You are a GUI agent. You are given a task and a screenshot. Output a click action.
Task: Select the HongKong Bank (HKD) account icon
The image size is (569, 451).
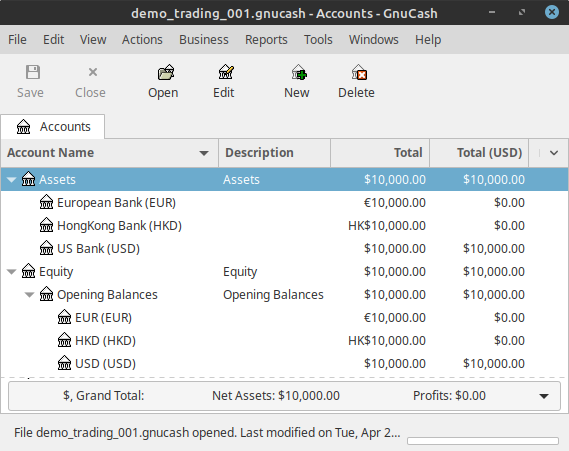(x=46, y=225)
